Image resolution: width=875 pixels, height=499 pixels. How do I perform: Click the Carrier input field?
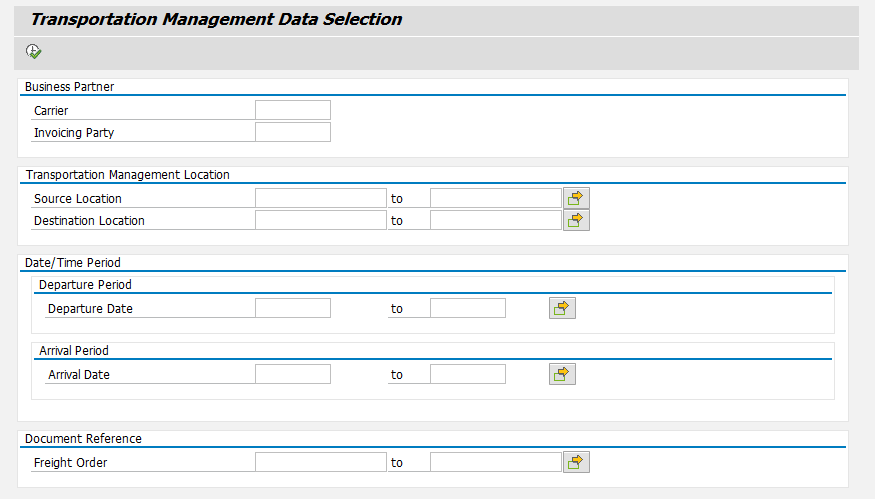[x=292, y=110]
